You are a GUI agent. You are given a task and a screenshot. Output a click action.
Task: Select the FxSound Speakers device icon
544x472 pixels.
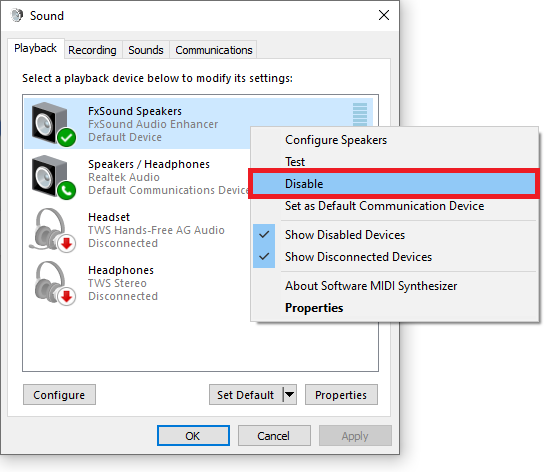tap(53, 124)
